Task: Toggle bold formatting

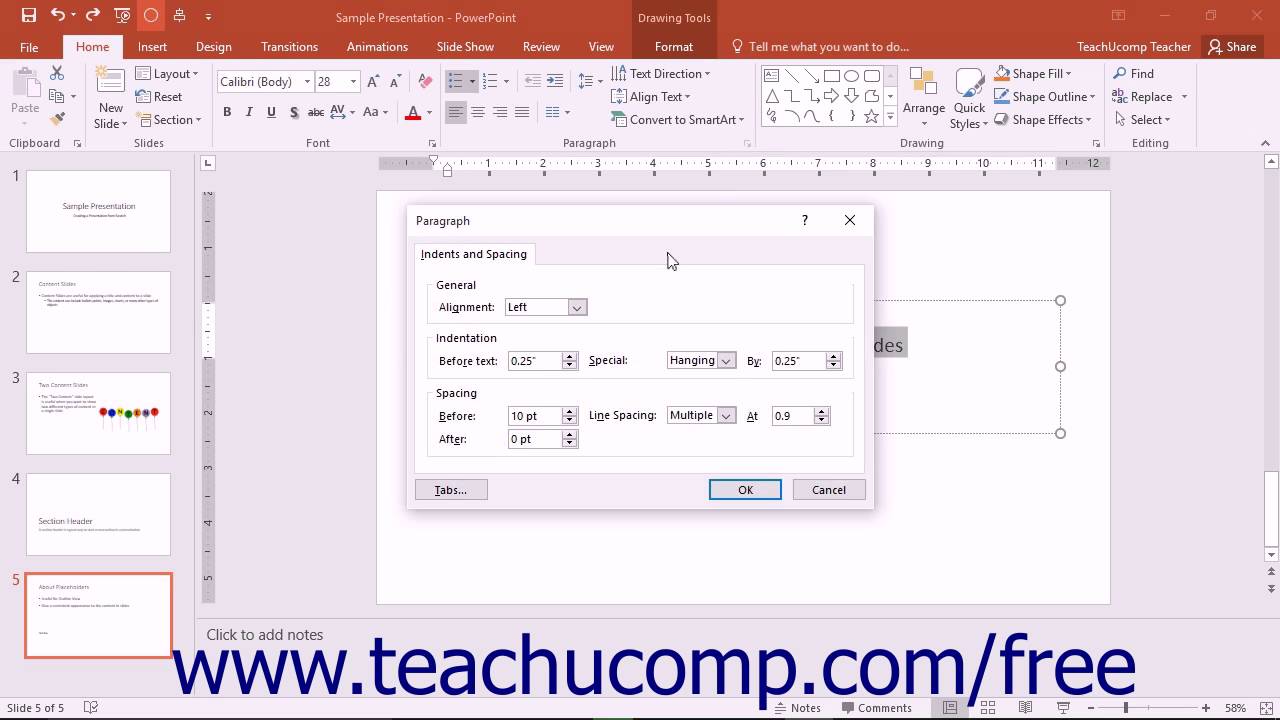Action: [227, 112]
